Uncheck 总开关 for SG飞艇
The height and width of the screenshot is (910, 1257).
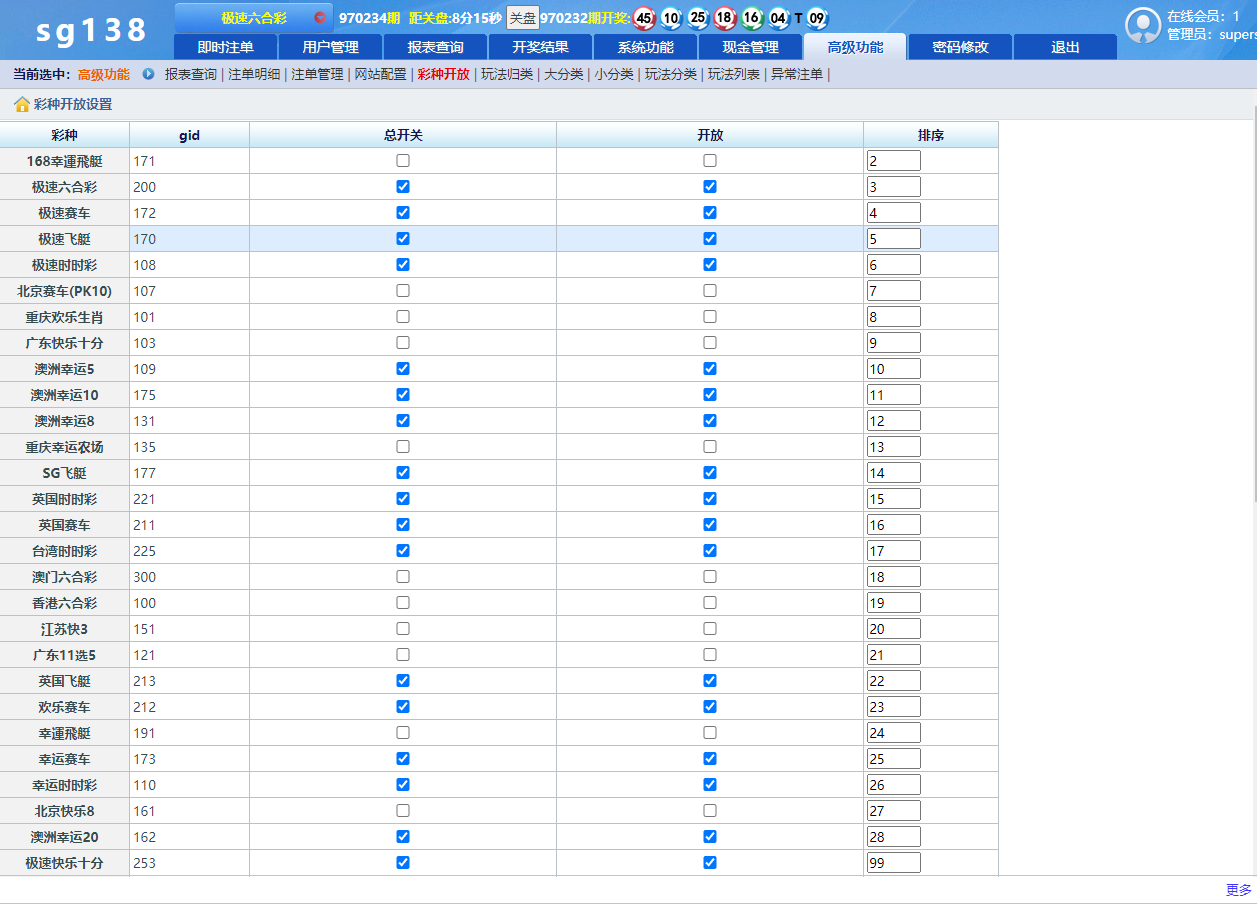point(403,472)
